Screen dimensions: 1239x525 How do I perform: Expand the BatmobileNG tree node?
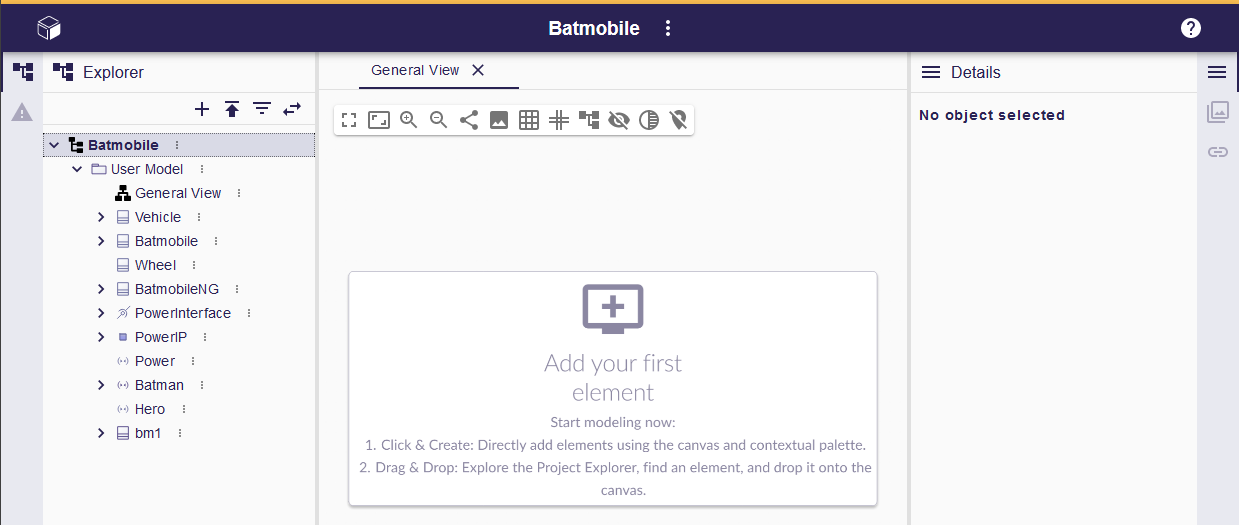[x=101, y=289]
